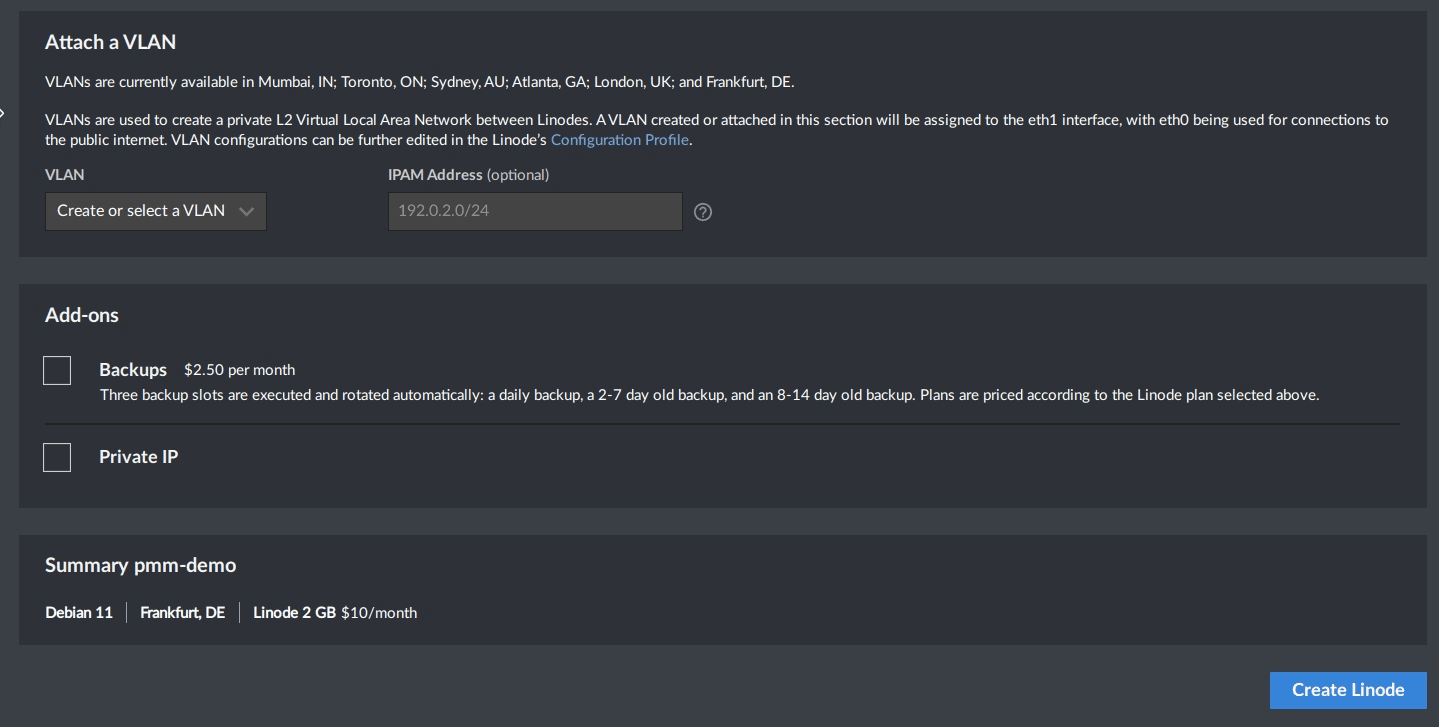Open the Configuration Profile link

[619, 140]
